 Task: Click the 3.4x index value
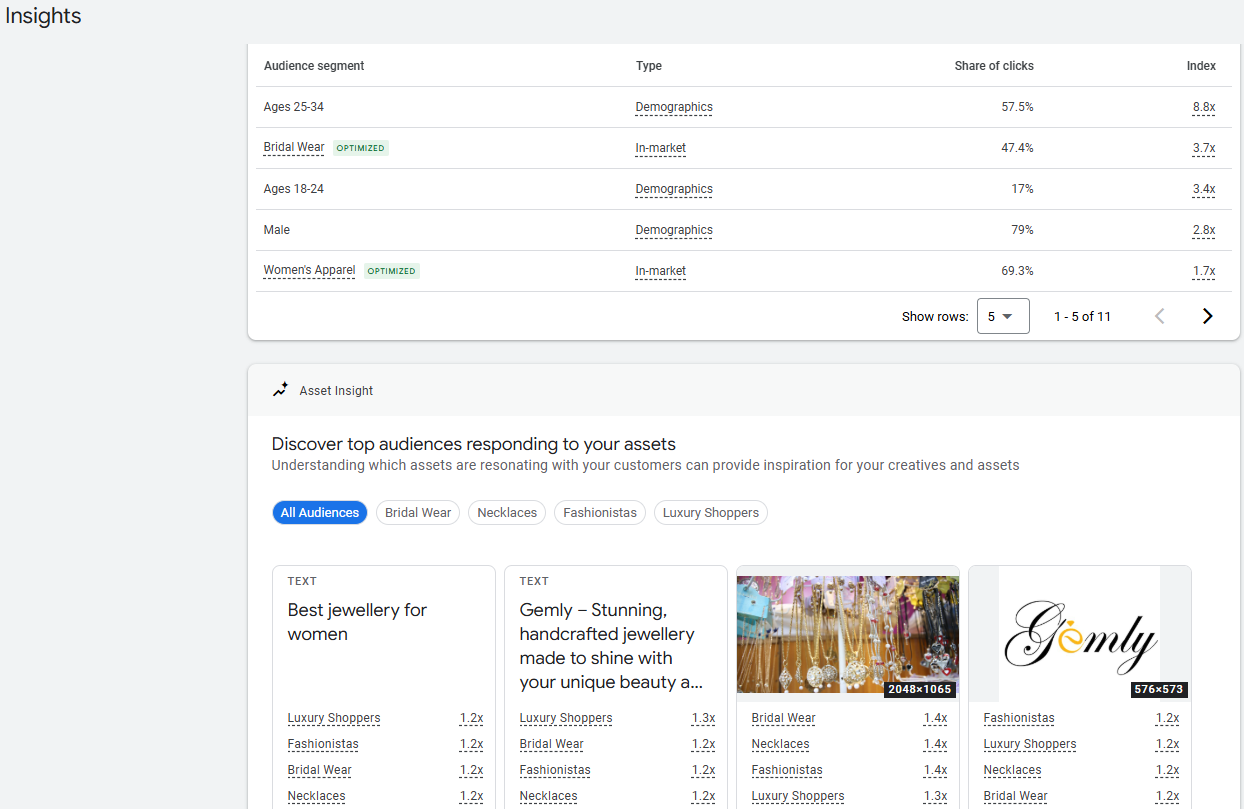[x=1204, y=189]
